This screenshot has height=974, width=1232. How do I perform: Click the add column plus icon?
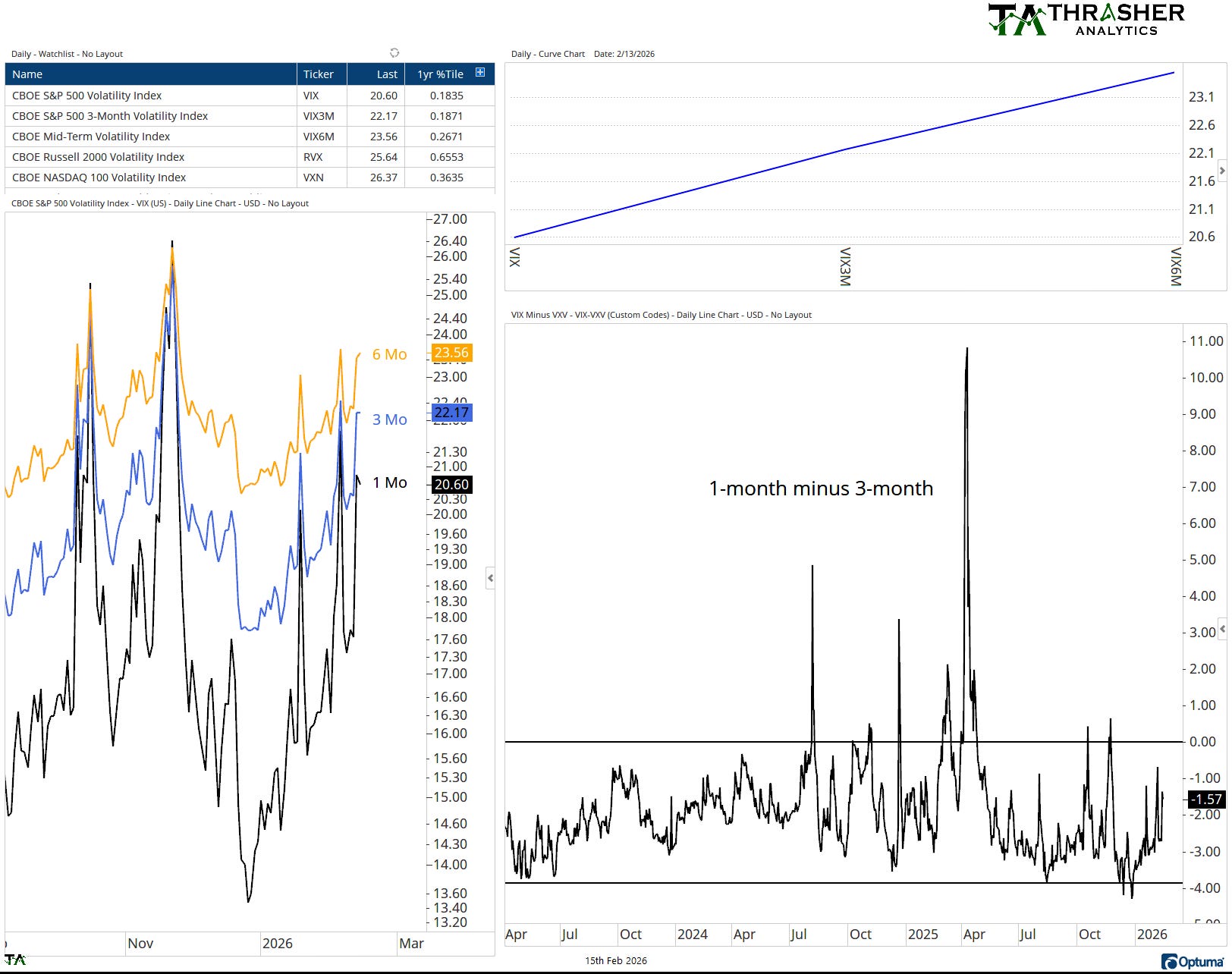(x=480, y=73)
